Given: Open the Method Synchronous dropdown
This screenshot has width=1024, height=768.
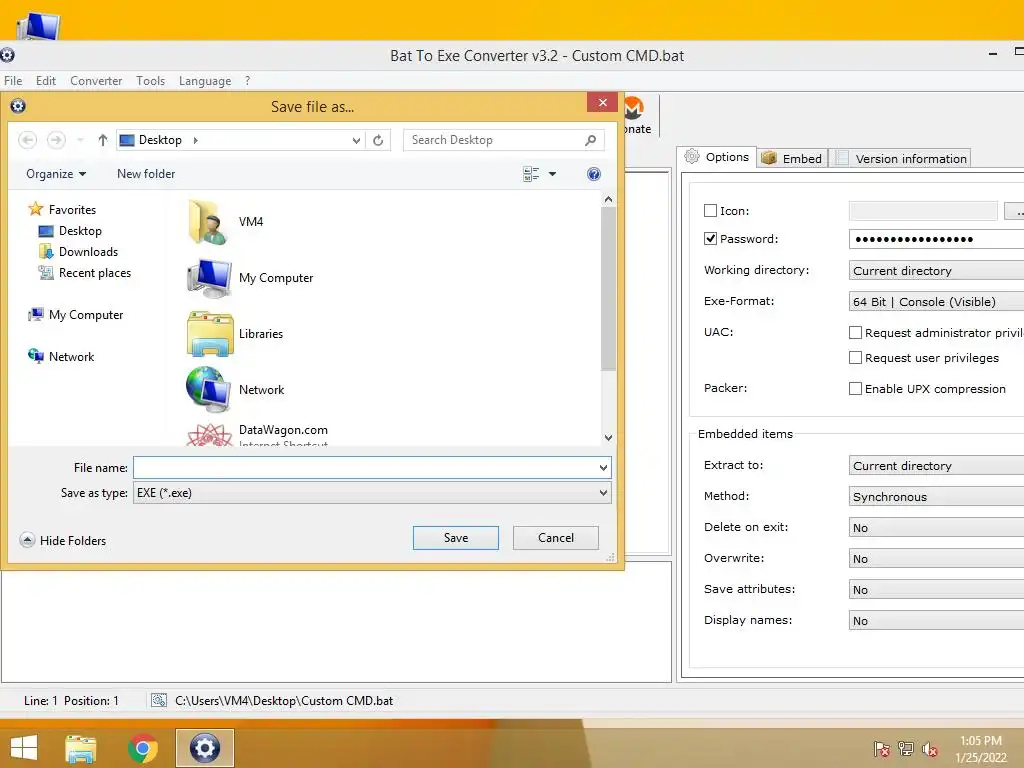Looking at the screenshot, I should click(x=936, y=497).
